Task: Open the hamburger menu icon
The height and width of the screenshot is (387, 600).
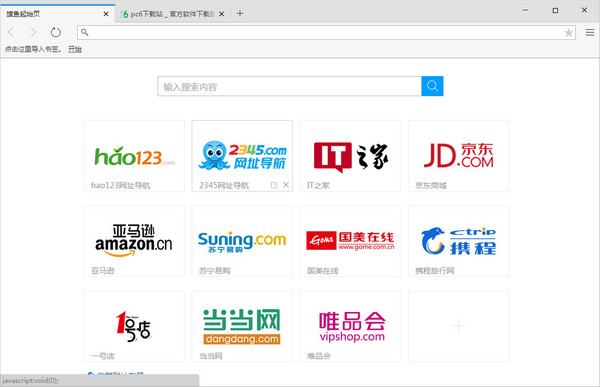Action: (590, 33)
